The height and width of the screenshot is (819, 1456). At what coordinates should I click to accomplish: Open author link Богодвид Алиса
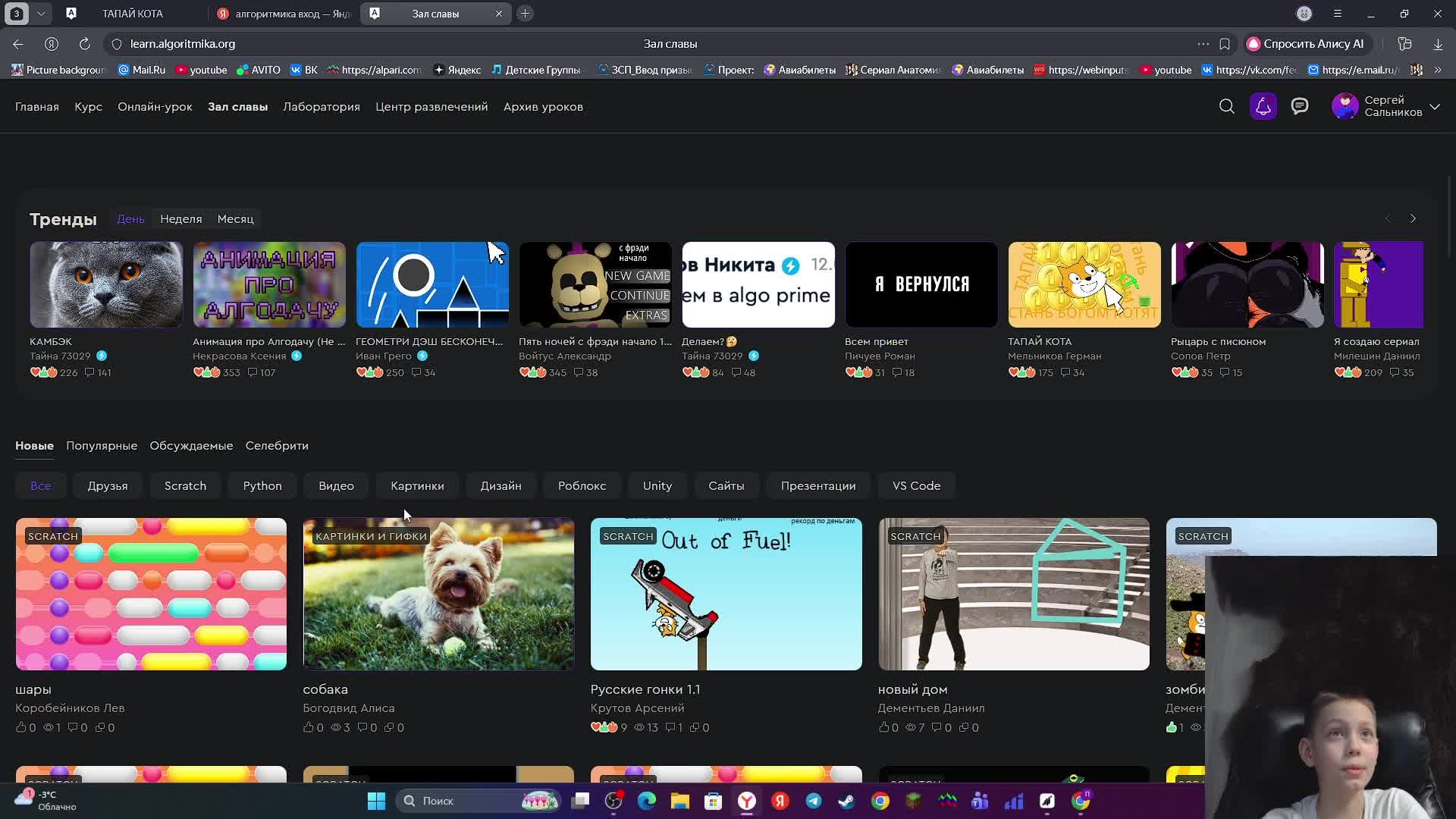click(x=348, y=708)
